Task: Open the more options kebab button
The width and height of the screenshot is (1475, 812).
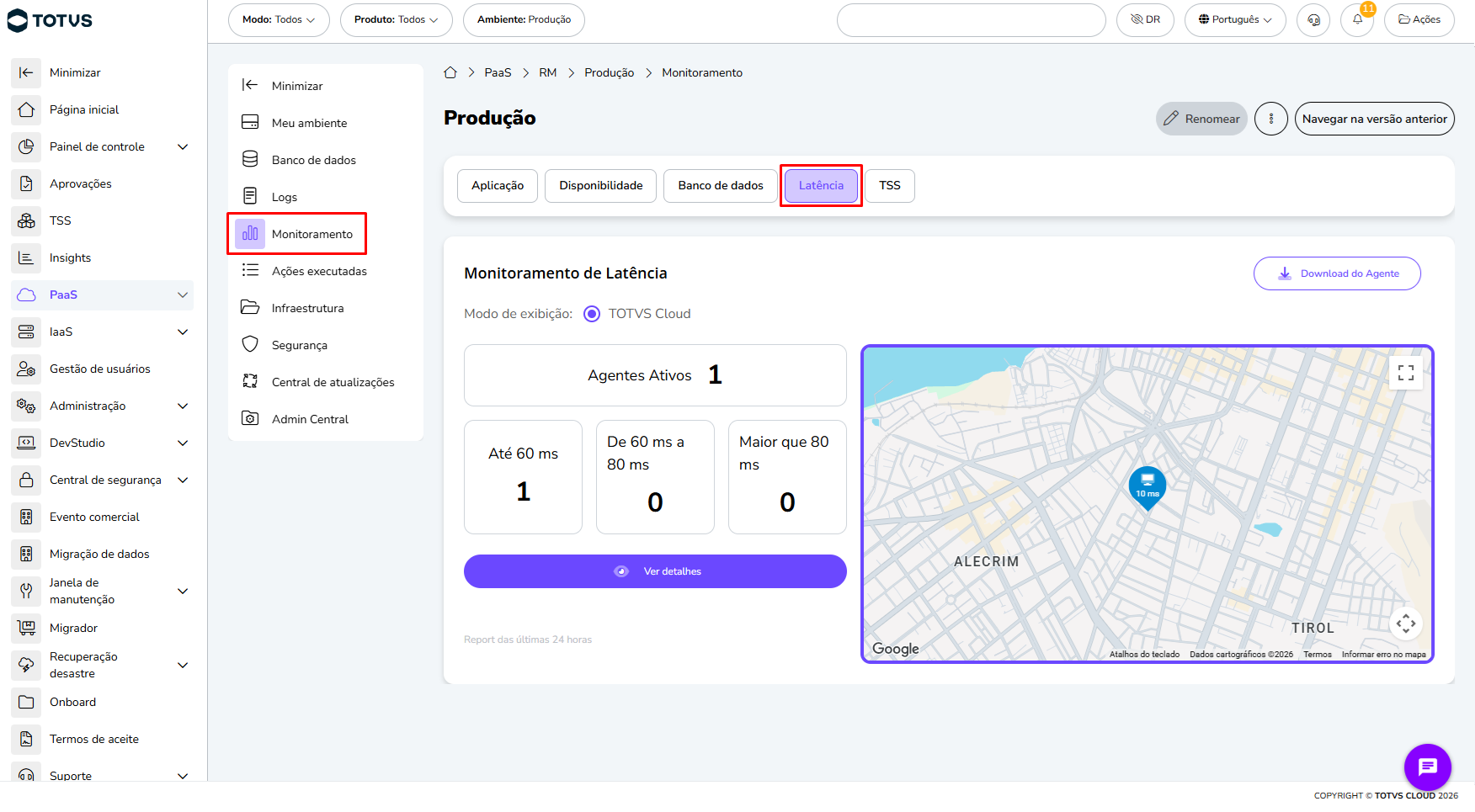Action: click(x=1271, y=119)
